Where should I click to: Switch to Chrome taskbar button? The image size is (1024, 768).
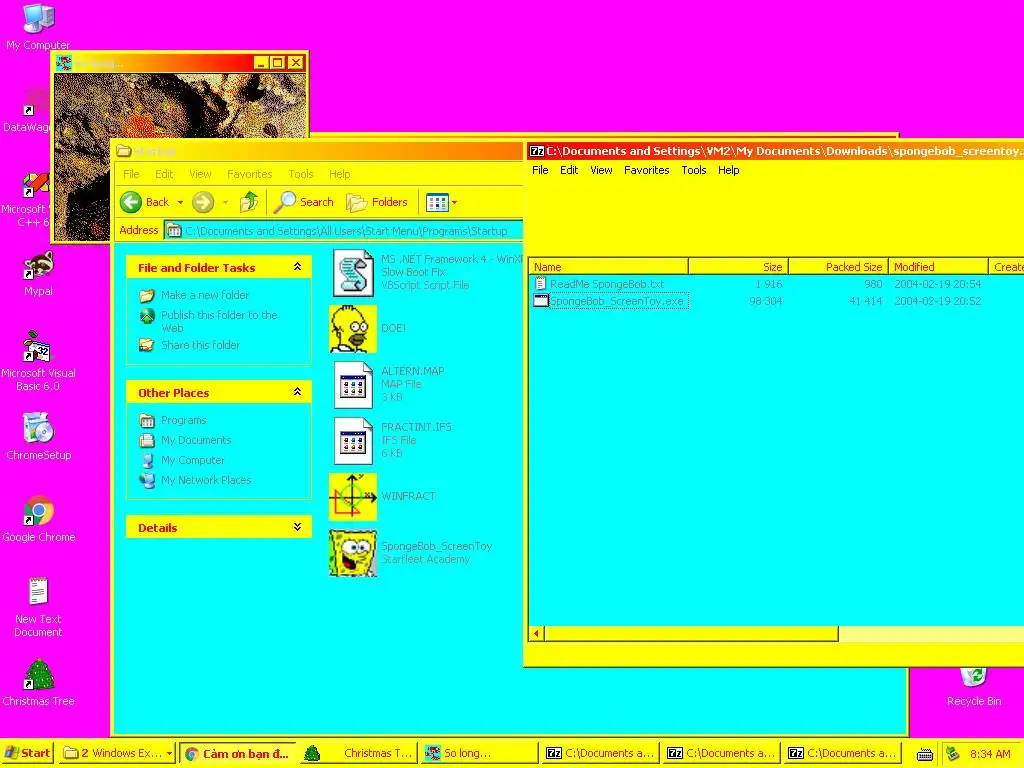click(x=237, y=753)
